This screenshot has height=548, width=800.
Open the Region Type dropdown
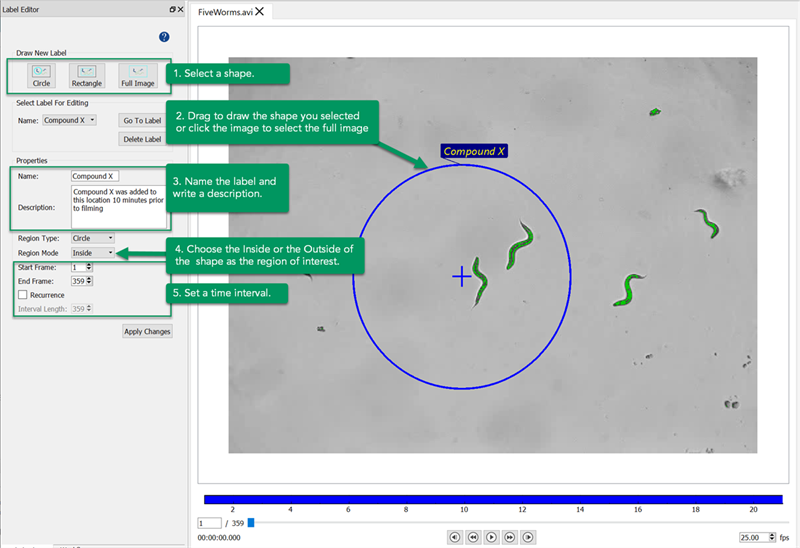point(92,238)
